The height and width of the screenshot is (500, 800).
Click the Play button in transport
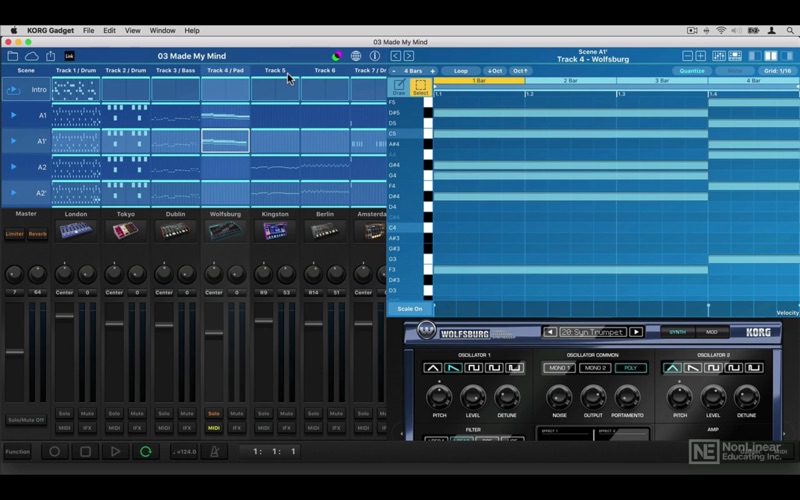click(116, 452)
